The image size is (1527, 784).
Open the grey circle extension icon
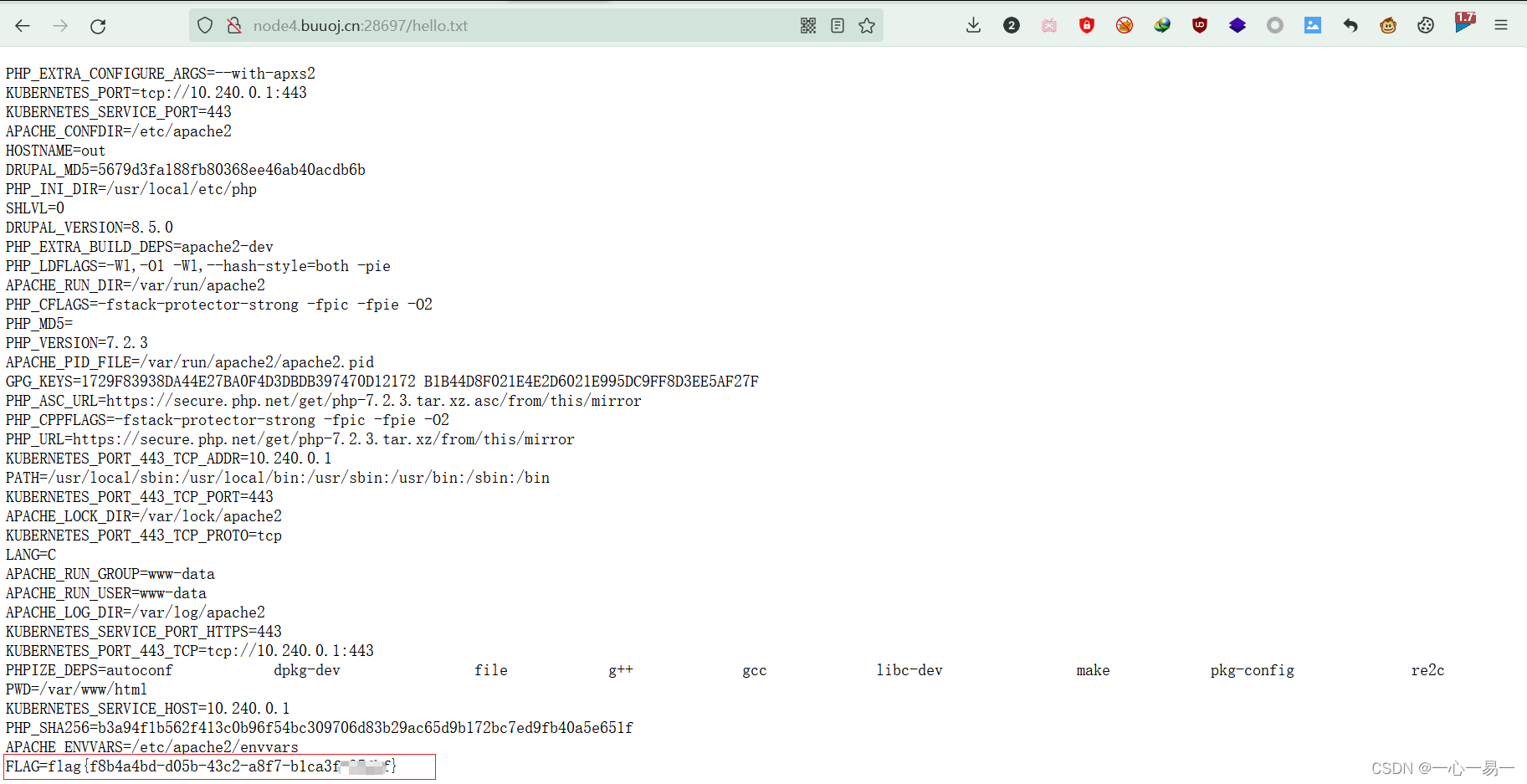[x=1275, y=26]
